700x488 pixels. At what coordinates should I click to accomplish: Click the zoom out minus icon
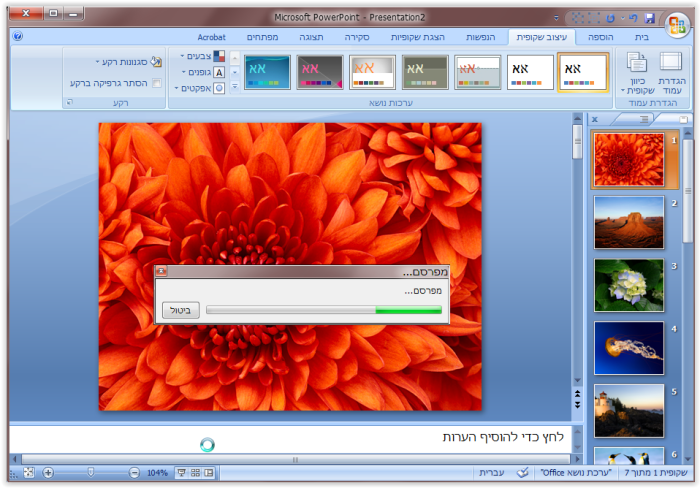coord(134,472)
